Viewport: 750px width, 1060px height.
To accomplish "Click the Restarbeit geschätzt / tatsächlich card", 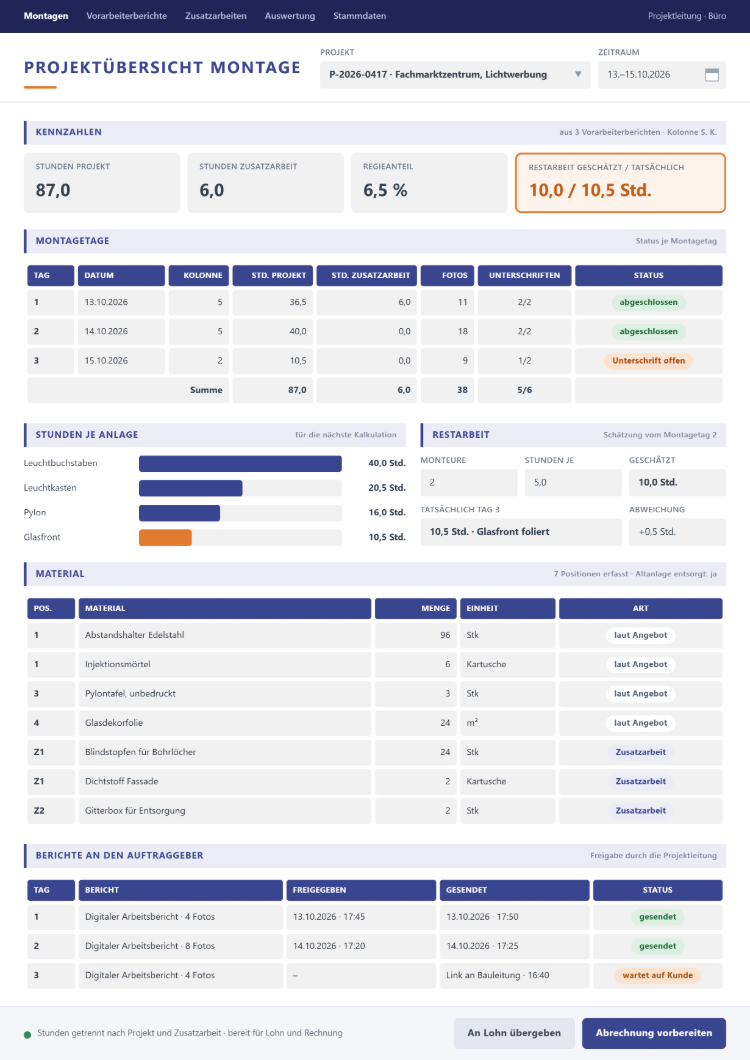I will tap(620, 183).
